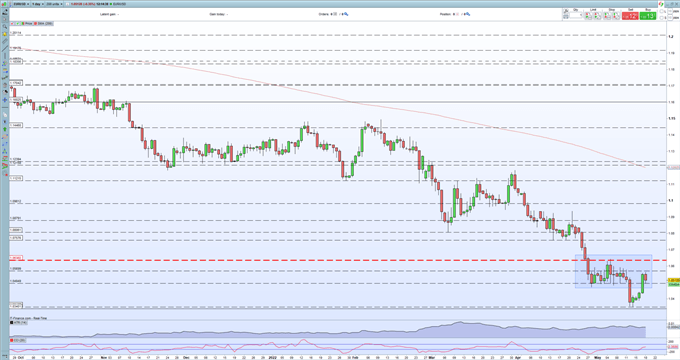This screenshot has width=680, height=360.
Task: Click the bar chart app icon in title bar
Action: coord(5,4)
